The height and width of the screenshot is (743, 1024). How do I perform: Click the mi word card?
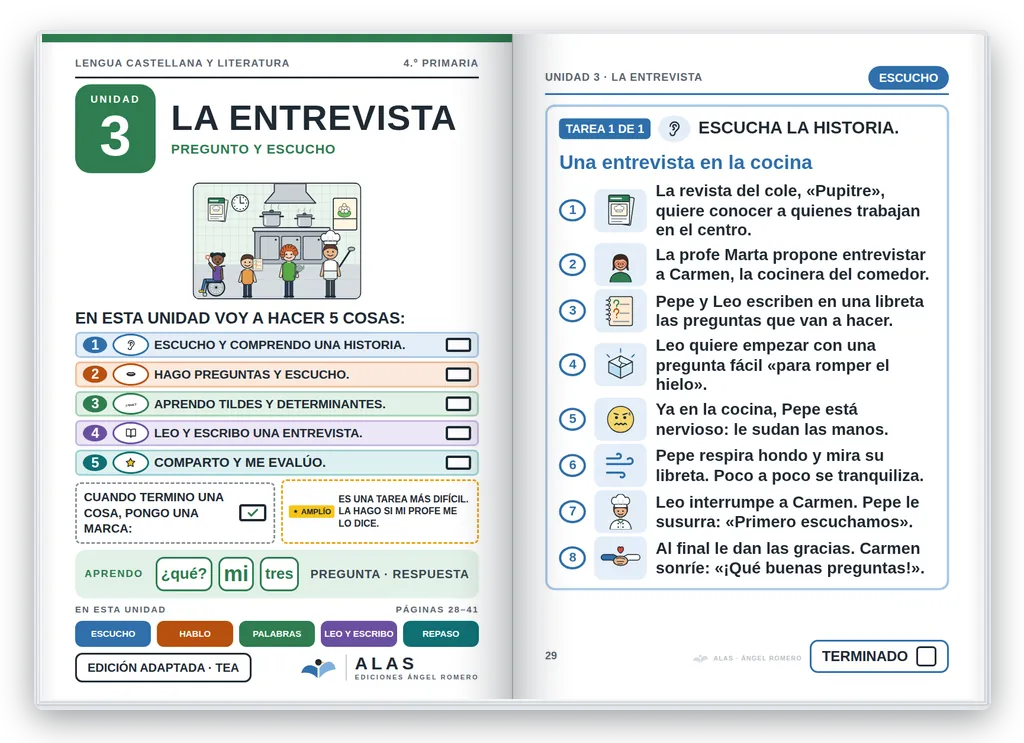click(236, 573)
